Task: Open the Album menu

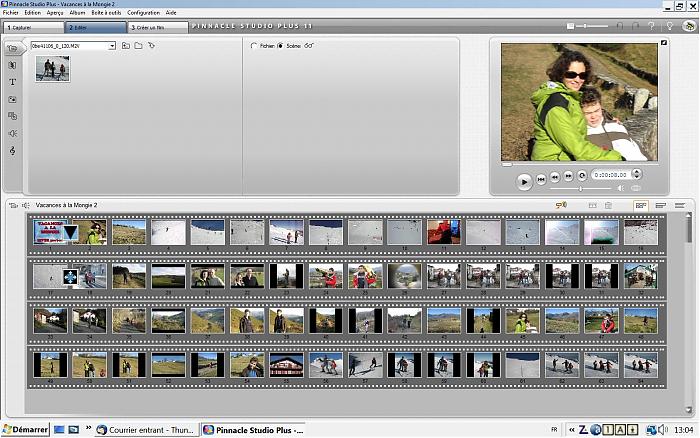Action: click(77, 13)
